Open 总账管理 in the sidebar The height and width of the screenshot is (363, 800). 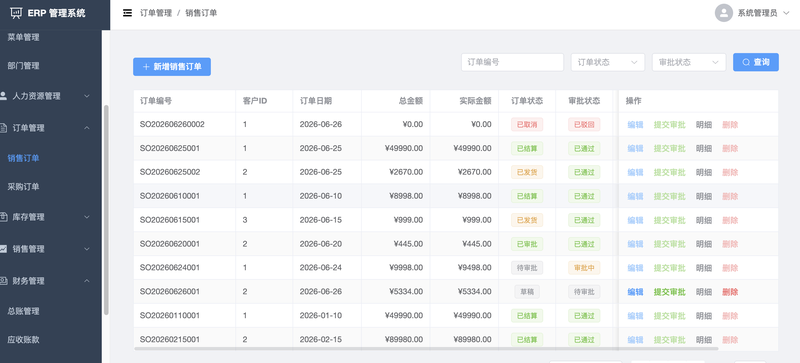[23, 310]
